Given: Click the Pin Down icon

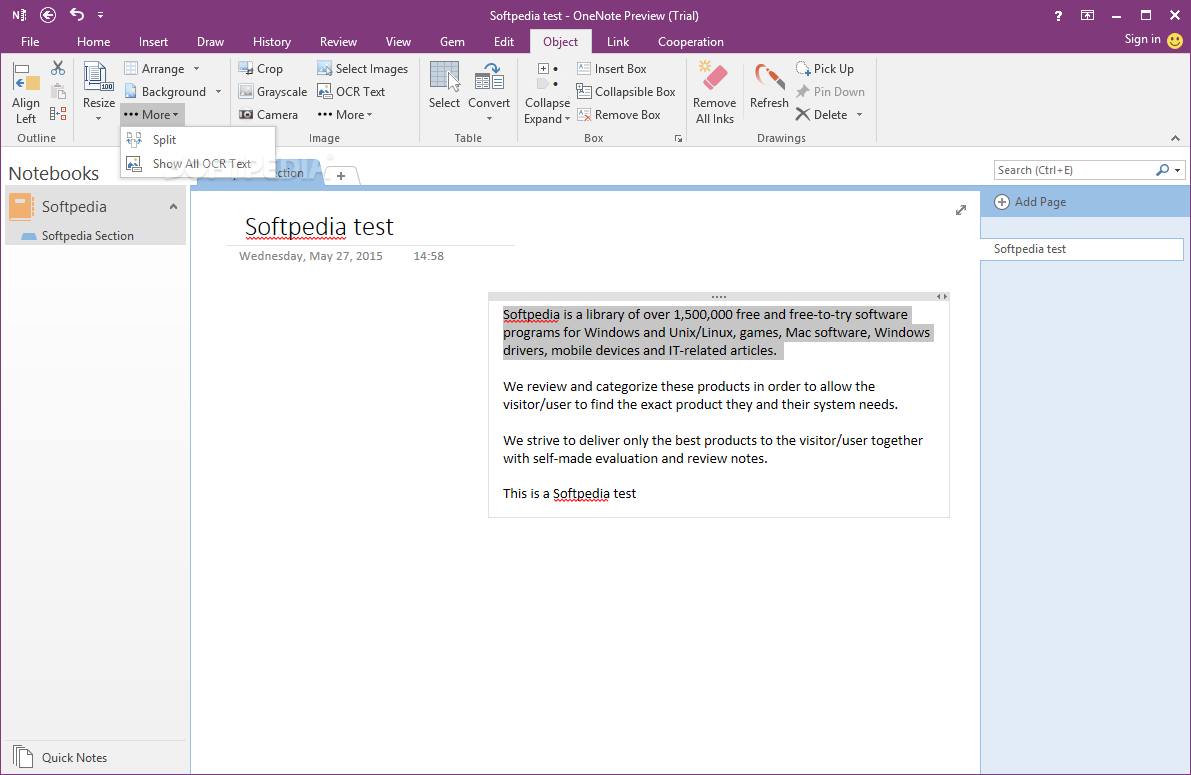Looking at the screenshot, I should click(x=803, y=91).
